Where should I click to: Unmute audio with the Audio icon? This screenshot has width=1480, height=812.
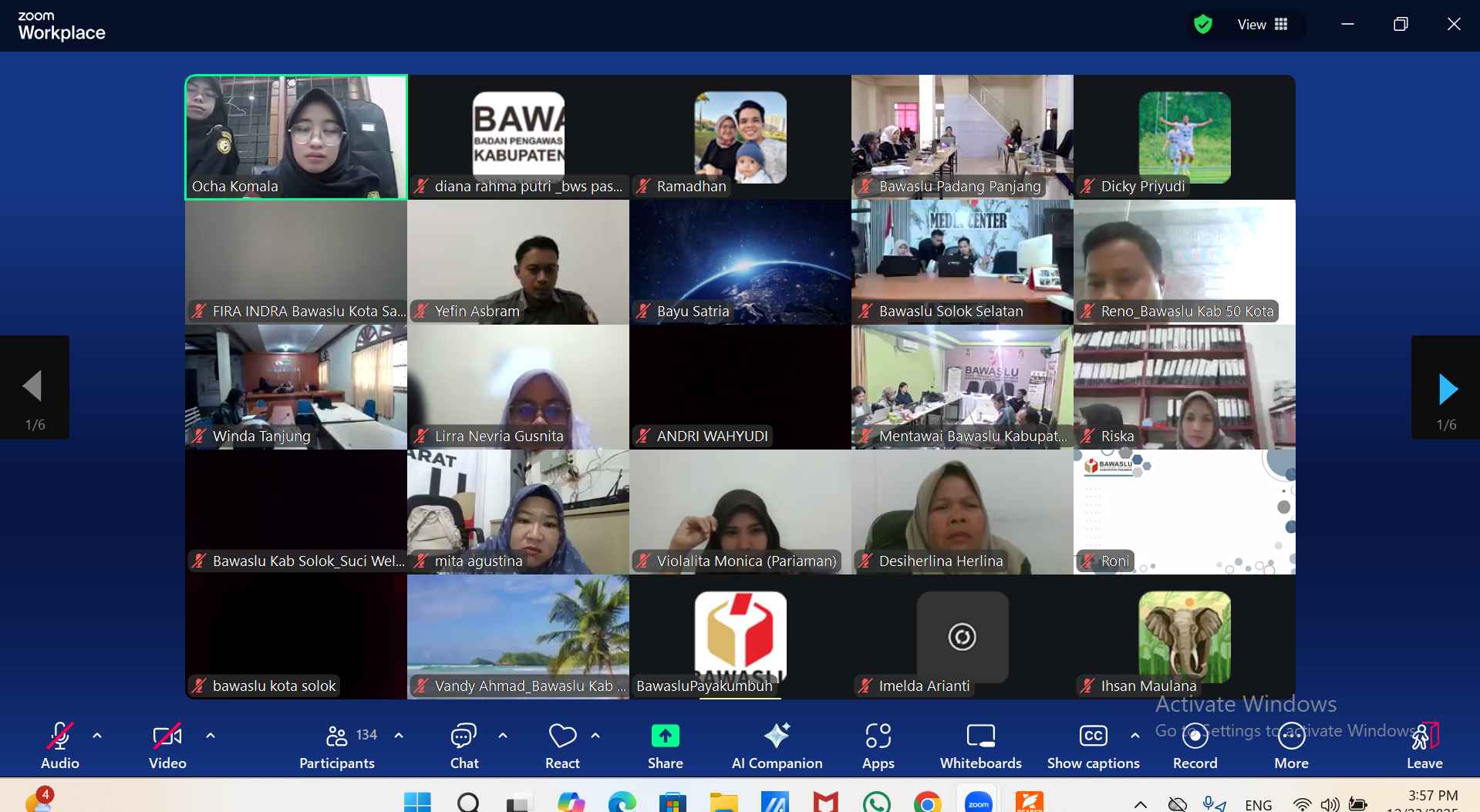(59, 736)
